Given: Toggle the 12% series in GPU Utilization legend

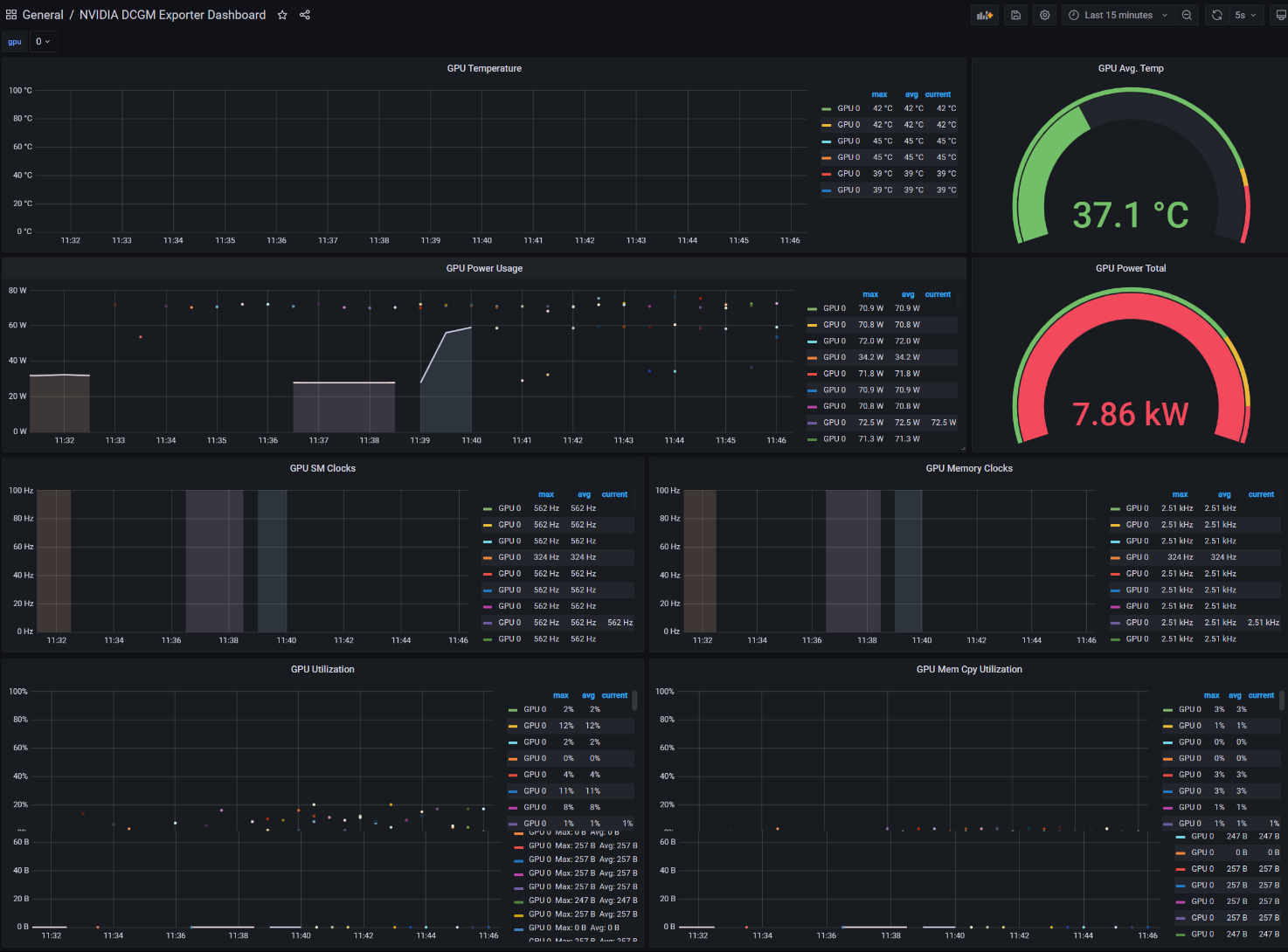Looking at the screenshot, I should (x=535, y=726).
